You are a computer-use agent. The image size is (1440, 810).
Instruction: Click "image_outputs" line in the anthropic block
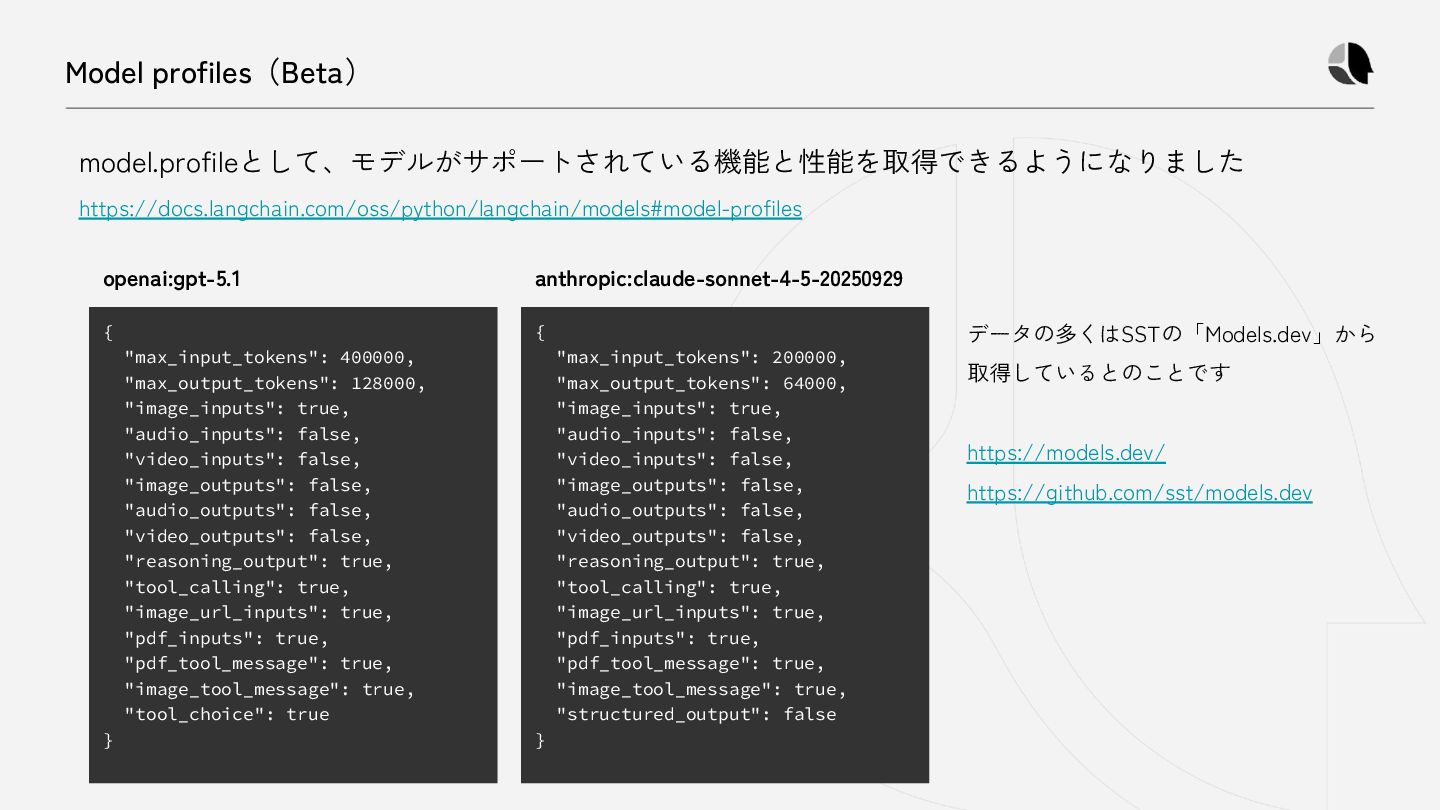(680, 485)
